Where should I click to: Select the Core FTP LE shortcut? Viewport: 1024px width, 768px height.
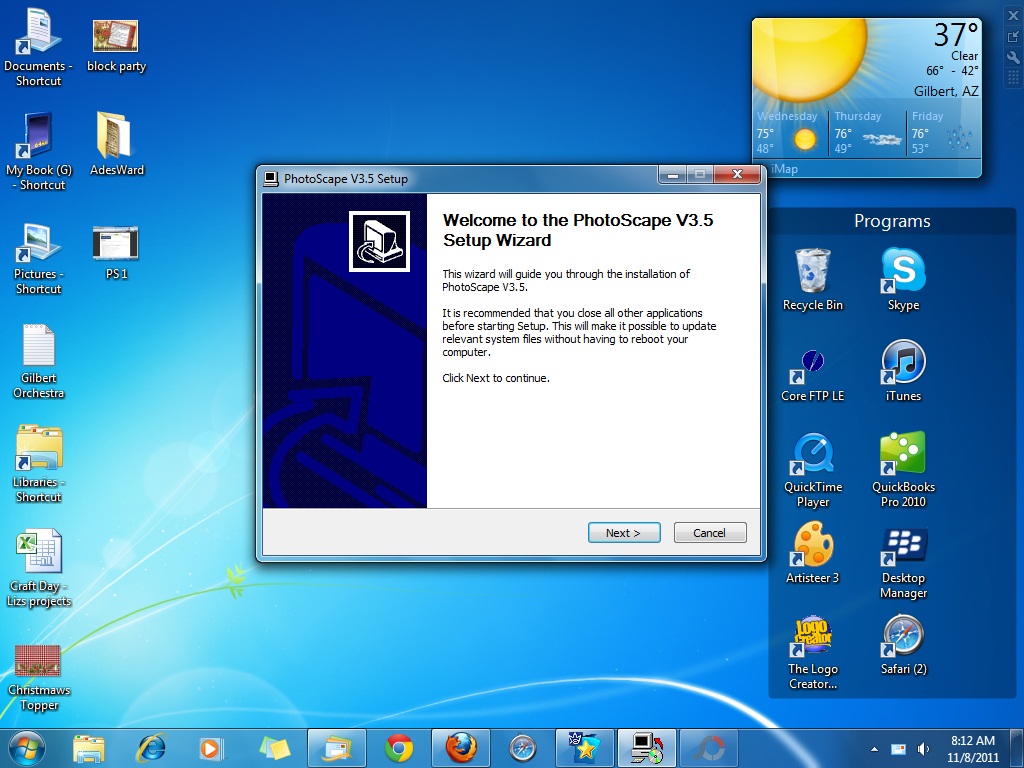pos(812,376)
